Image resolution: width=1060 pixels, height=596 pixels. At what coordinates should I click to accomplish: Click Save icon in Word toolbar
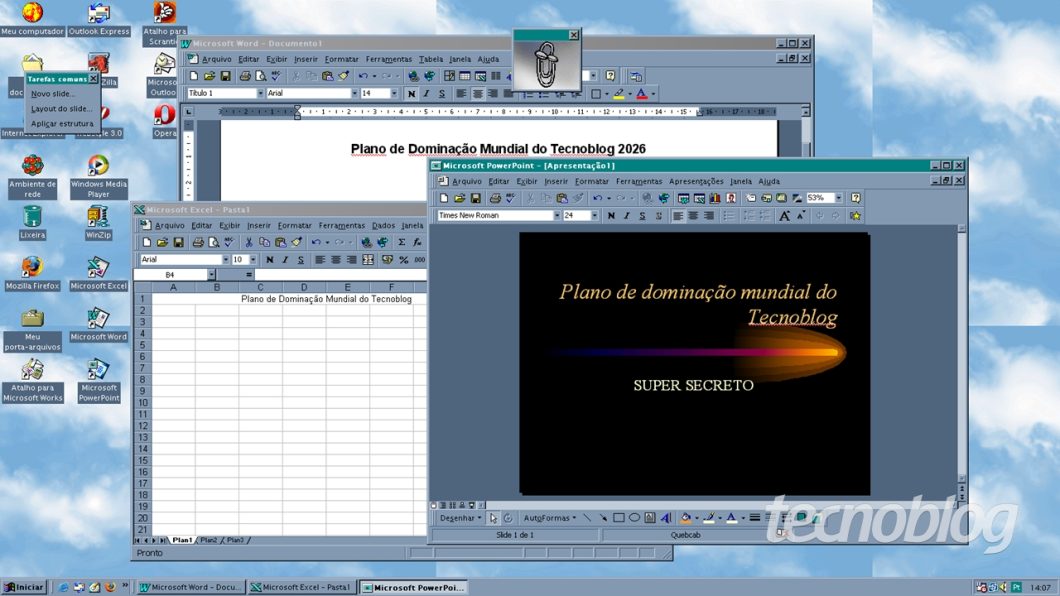226,76
